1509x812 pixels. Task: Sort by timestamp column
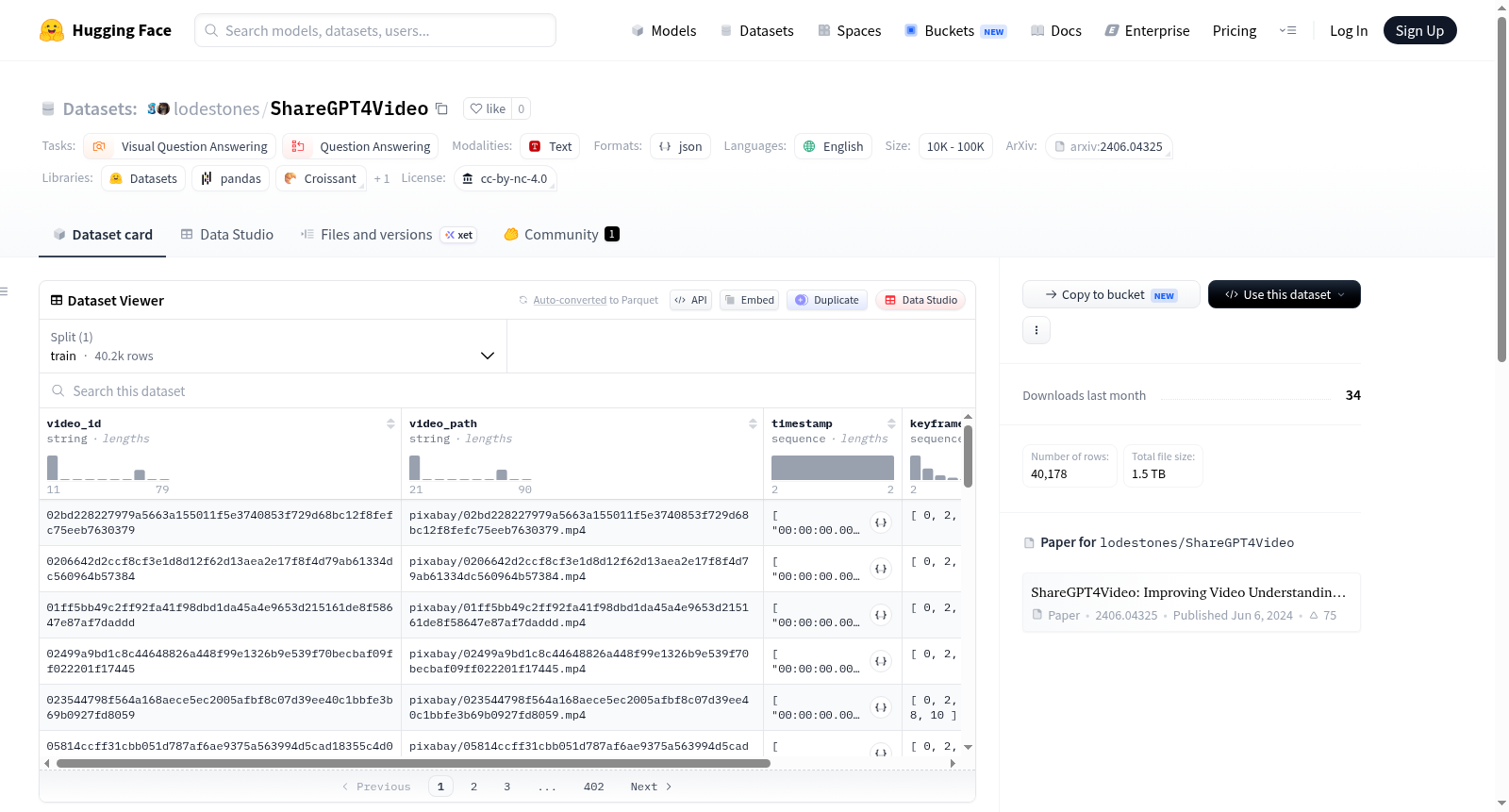891,423
